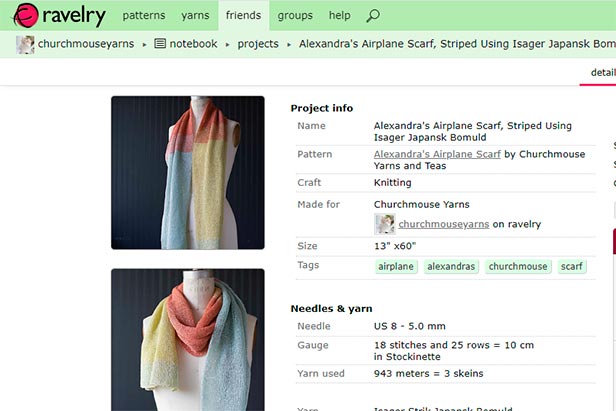The width and height of the screenshot is (616, 411).
Task: Click yarn used 943 meters = 3 skeins
Action: (x=429, y=373)
